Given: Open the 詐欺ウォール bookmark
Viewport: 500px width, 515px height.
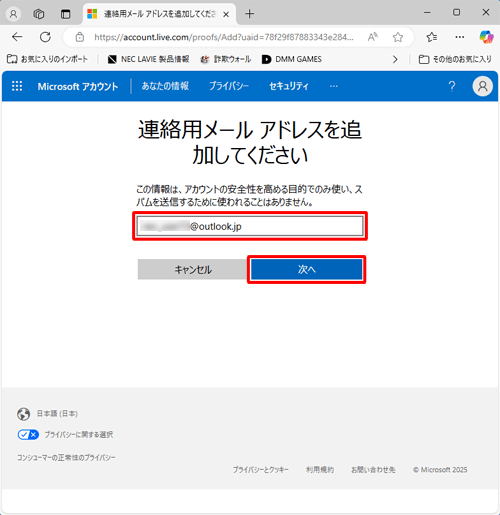Looking at the screenshot, I should 226,59.
